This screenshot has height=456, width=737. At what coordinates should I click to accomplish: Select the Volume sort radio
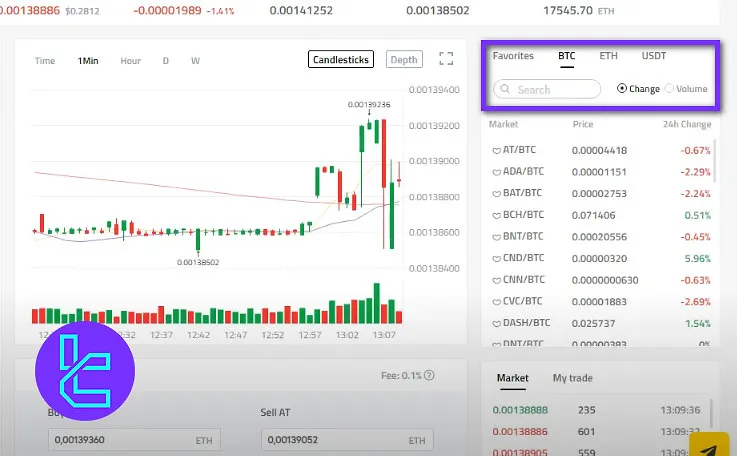pyautogui.click(x=669, y=88)
